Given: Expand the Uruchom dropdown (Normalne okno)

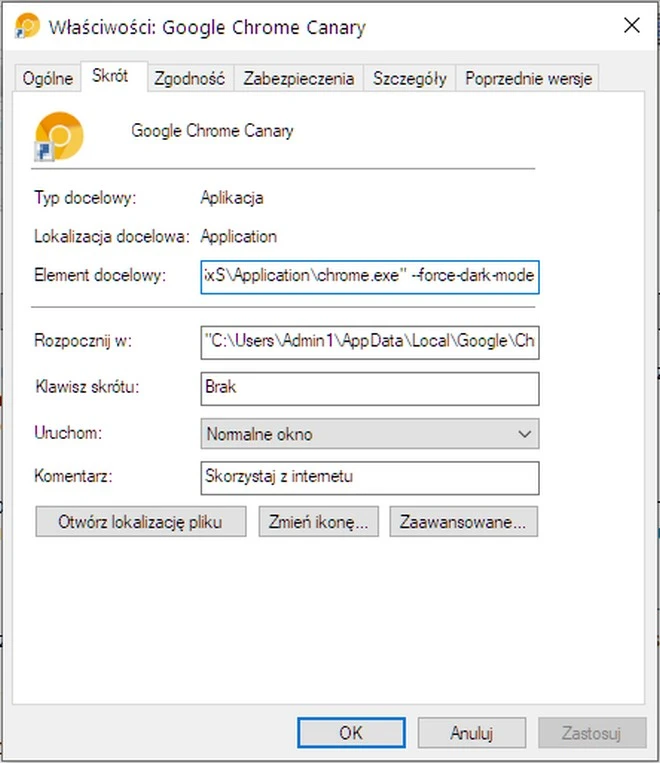Looking at the screenshot, I should pyautogui.click(x=370, y=434).
